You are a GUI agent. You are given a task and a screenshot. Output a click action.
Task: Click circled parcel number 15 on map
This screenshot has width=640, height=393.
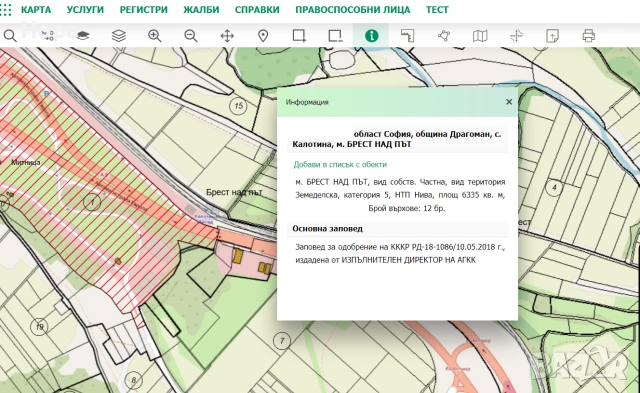coord(238,106)
